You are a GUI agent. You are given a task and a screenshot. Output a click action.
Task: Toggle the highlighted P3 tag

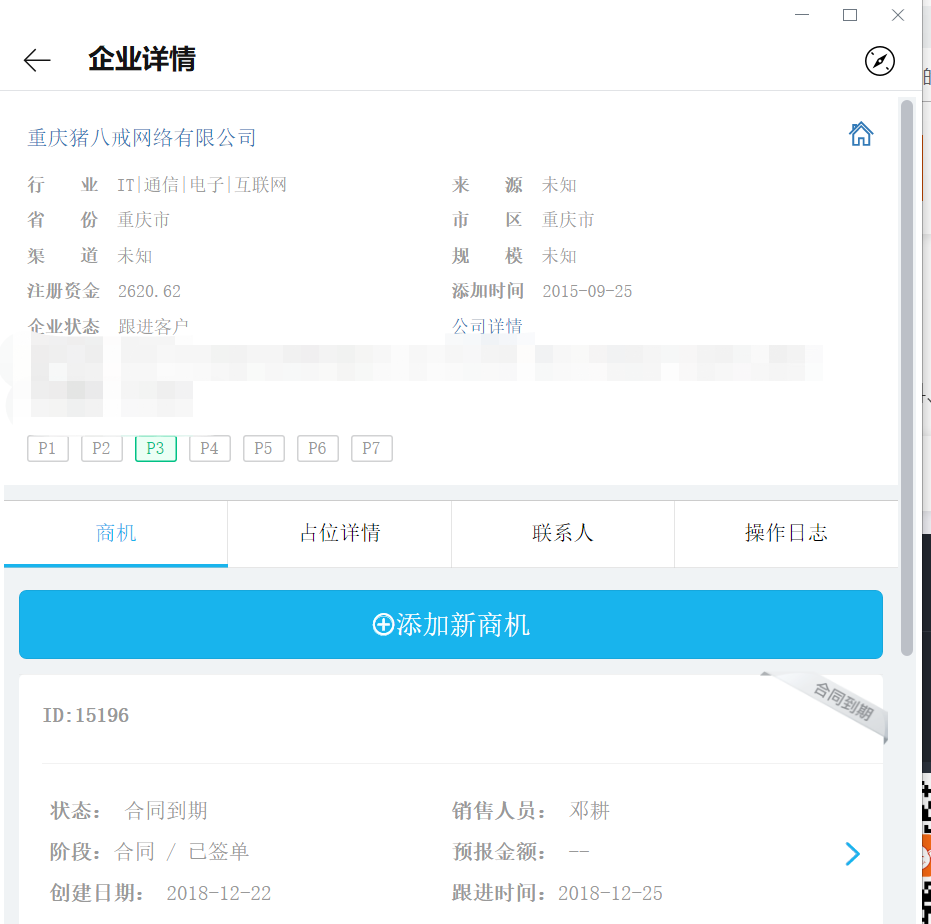coord(156,448)
